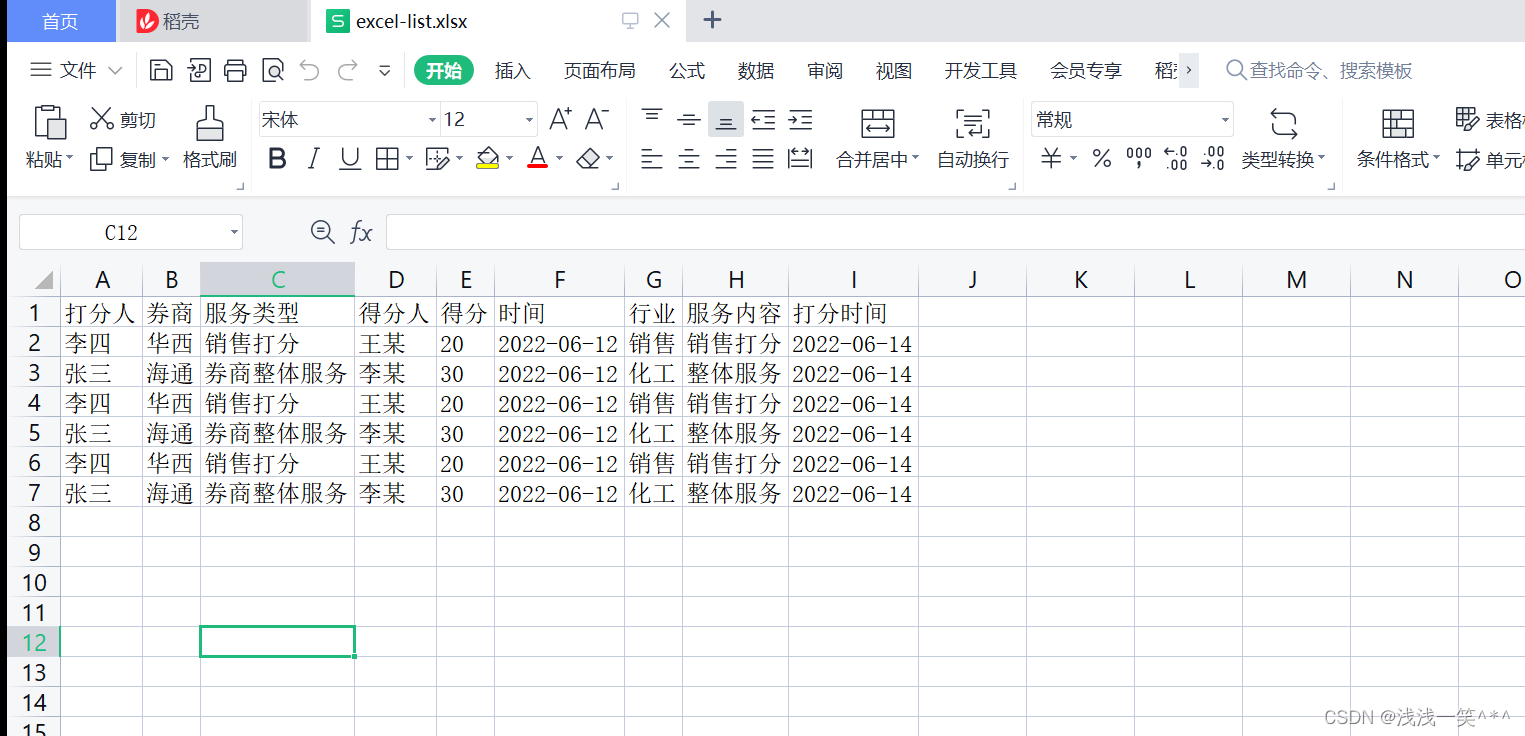Viewport: 1525px width, 736px height.
Task: Align text right horizontally
Action: [x=726, y=158]
